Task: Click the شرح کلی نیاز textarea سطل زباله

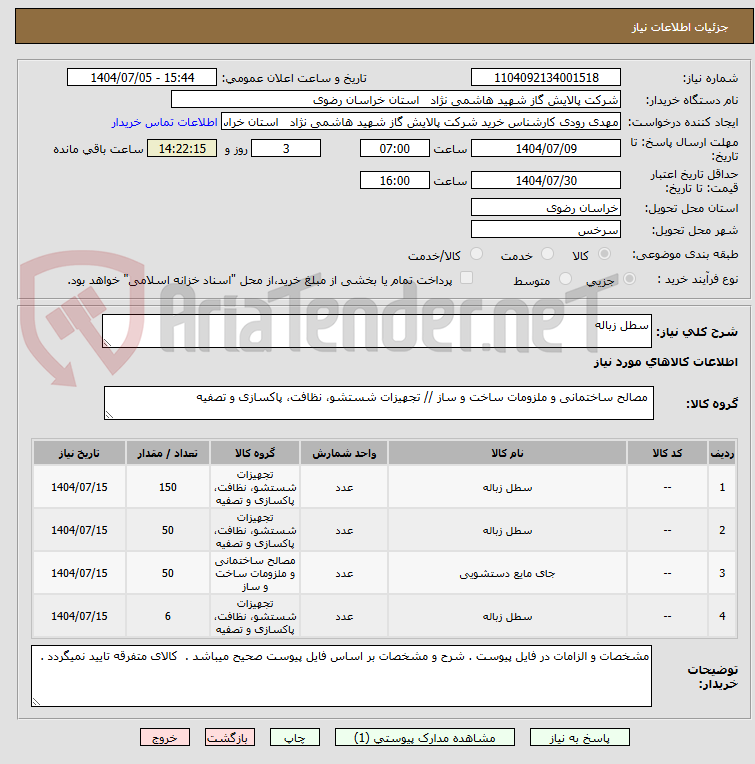Action: (377, 331)
